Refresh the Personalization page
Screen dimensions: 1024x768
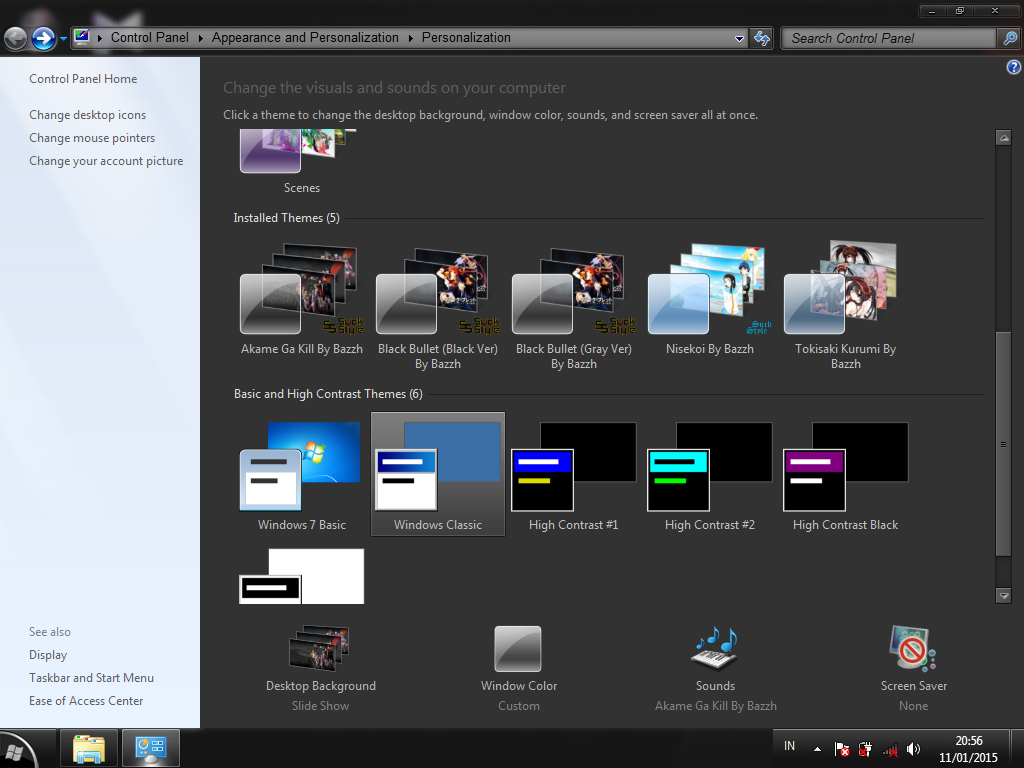761,39
